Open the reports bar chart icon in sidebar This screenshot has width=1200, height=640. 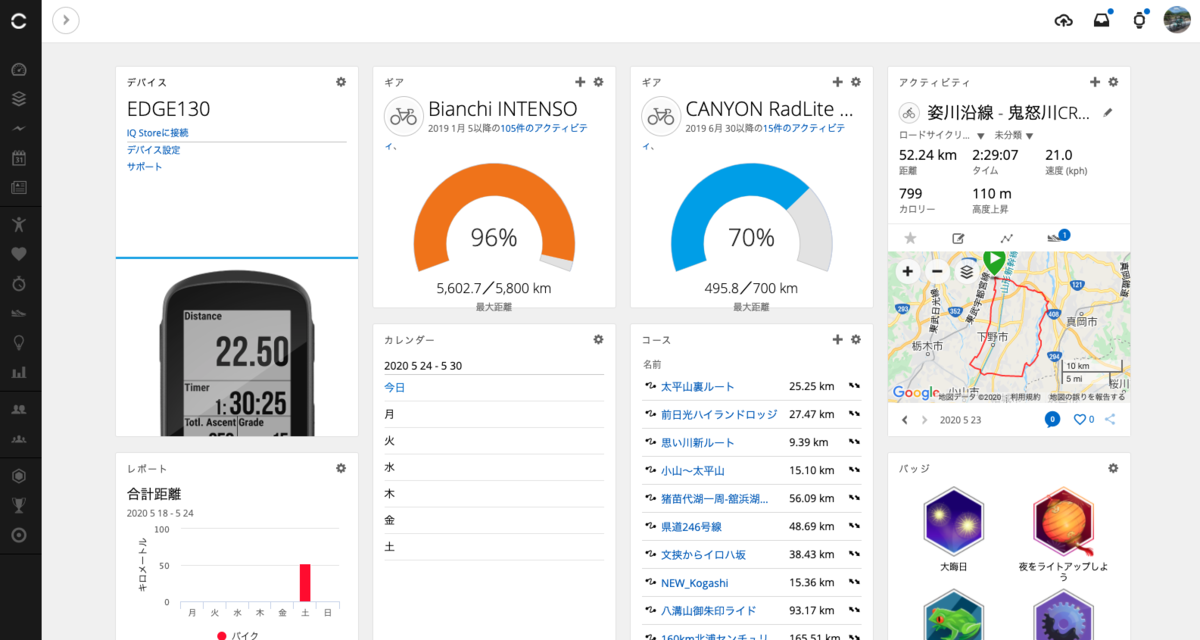[19, 372]
